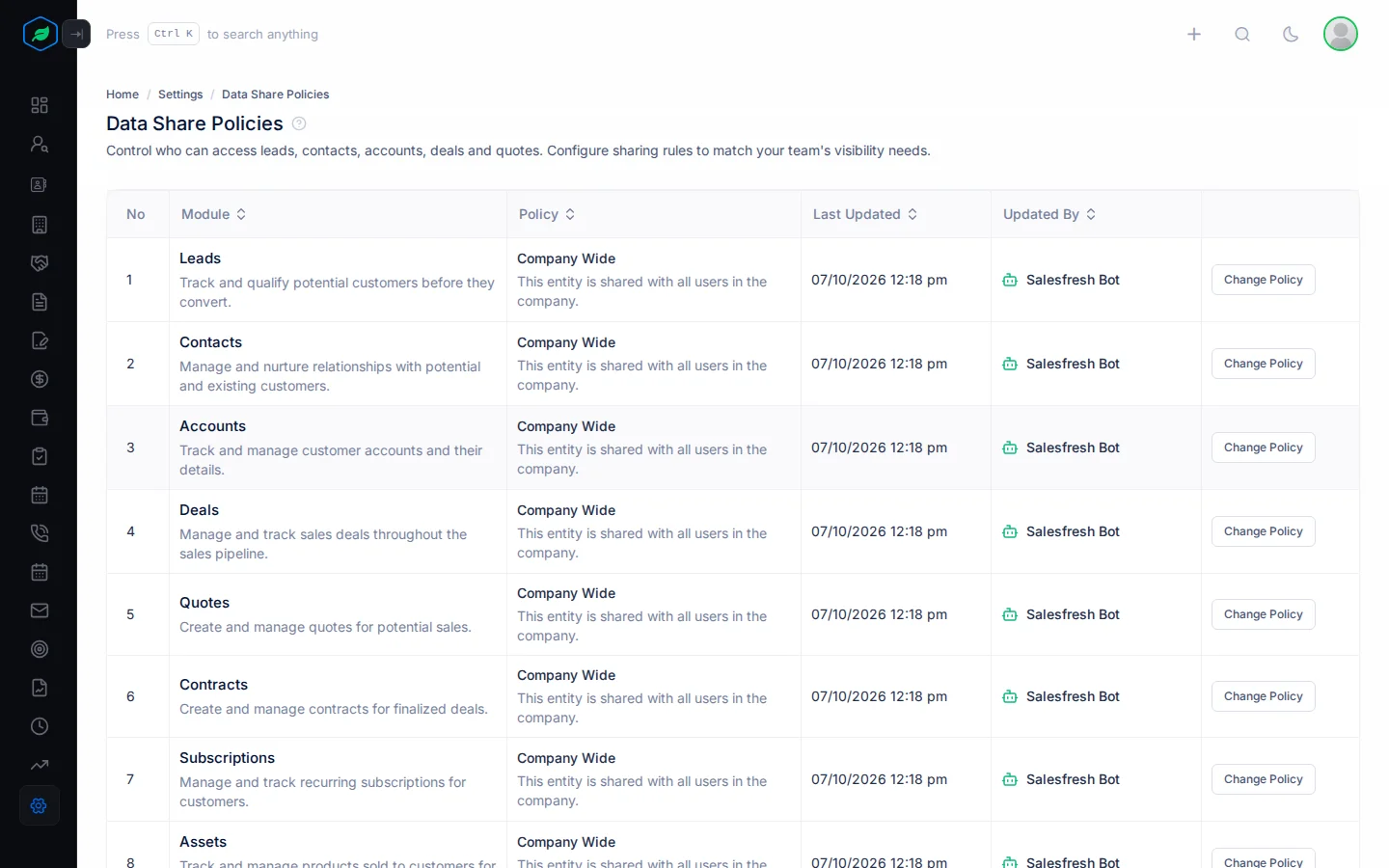Go to the Settings breadcrumb

click(180, 95)
